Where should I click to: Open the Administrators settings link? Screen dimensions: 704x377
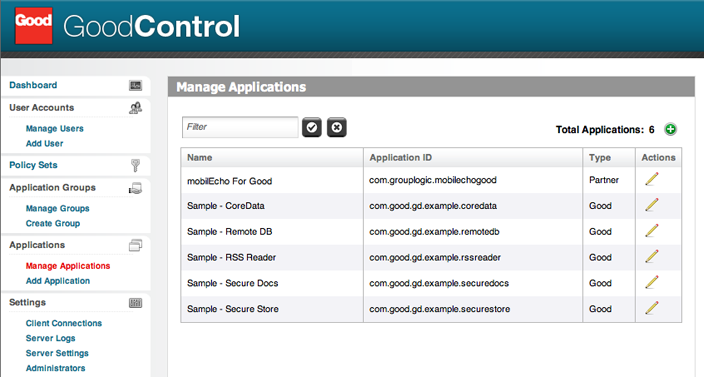click(x=55, y=368)
